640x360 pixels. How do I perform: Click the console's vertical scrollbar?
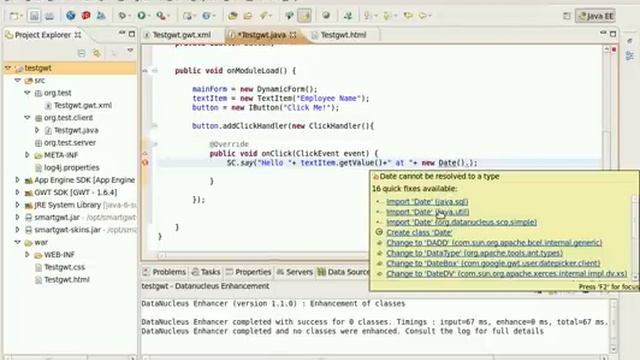[613, 326]
